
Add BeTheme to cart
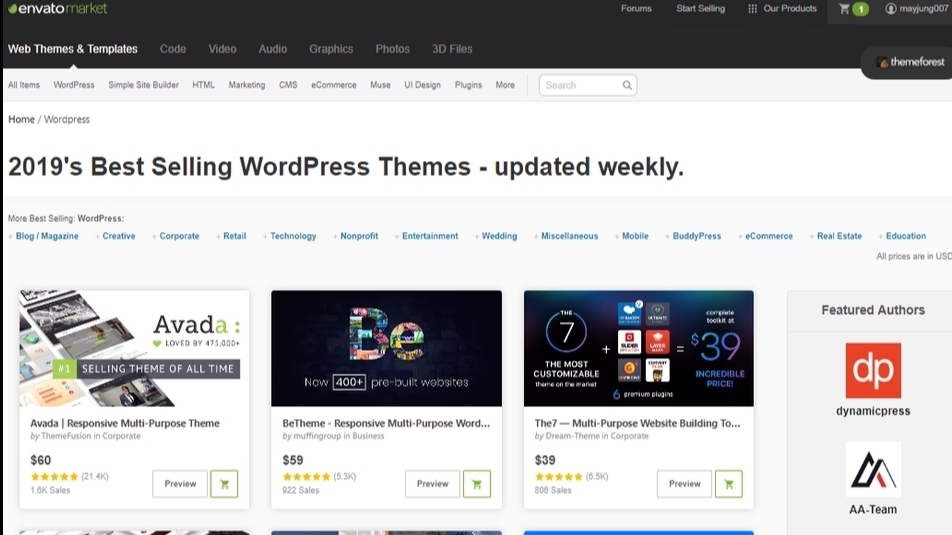pos(477,484)
